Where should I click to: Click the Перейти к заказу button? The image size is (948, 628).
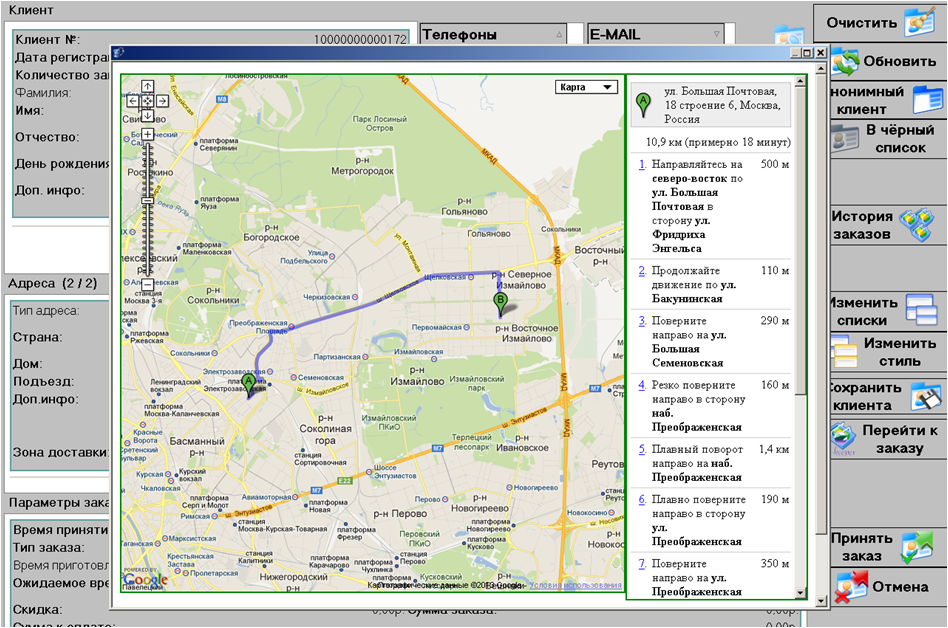pyautogui.click(x=888, y=439)
